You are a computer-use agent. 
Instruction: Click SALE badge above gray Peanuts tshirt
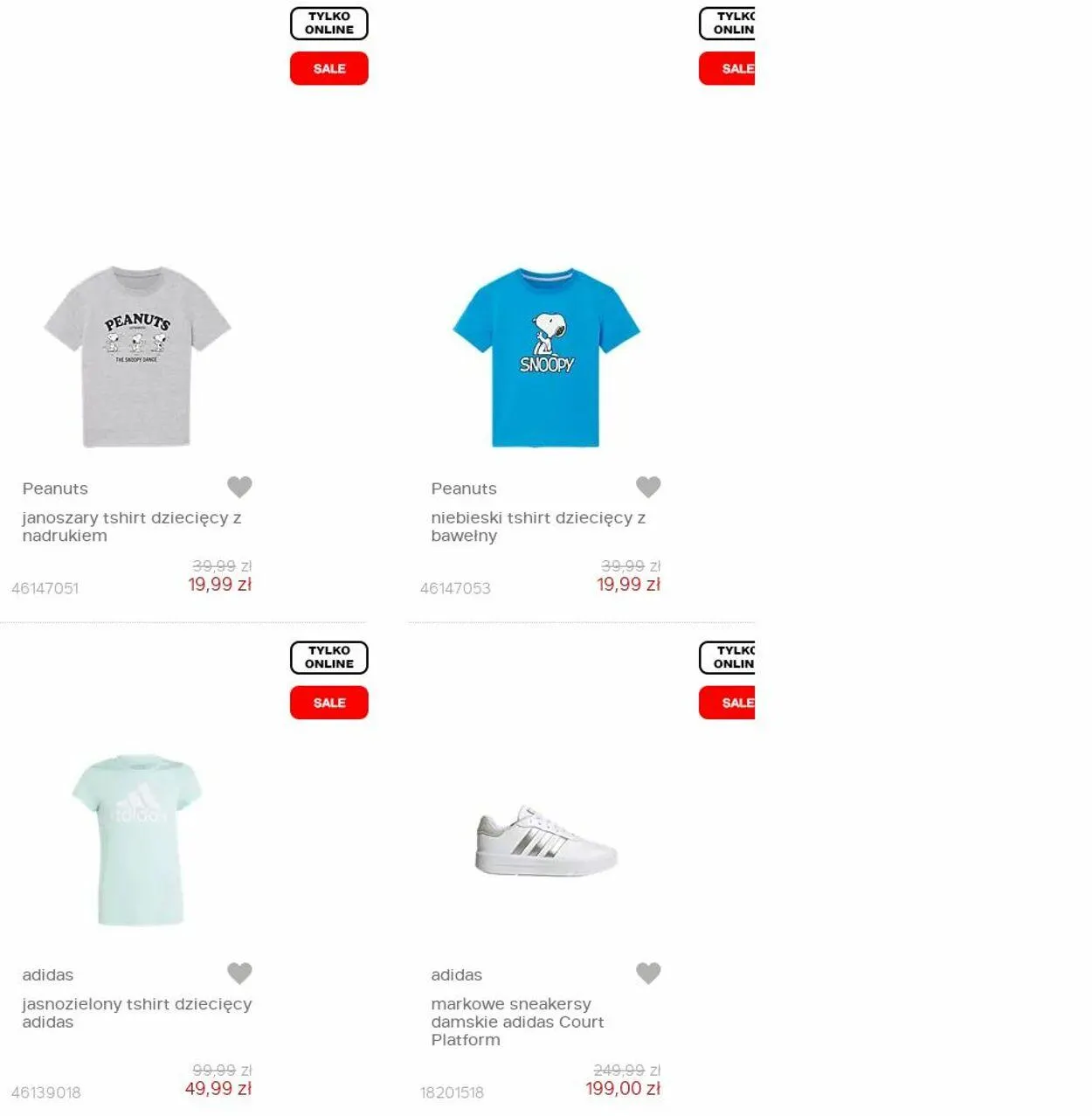[329, 68]
